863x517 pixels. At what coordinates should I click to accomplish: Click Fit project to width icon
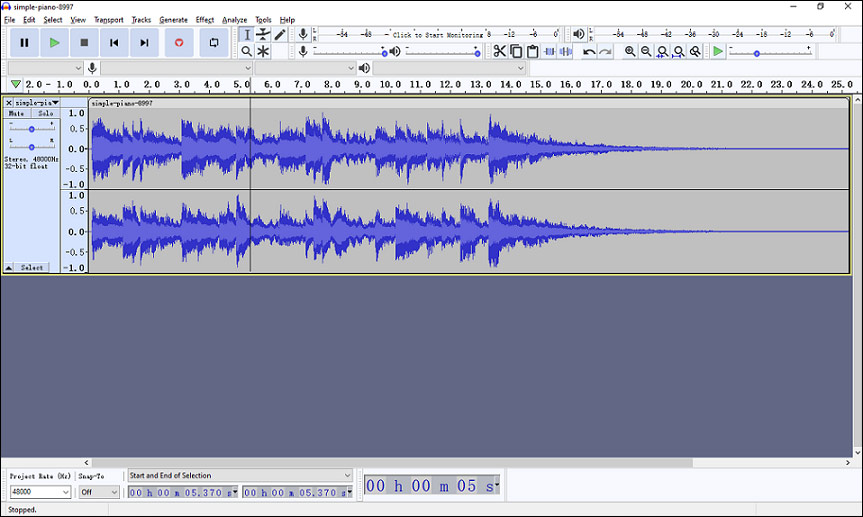point(679,51)
